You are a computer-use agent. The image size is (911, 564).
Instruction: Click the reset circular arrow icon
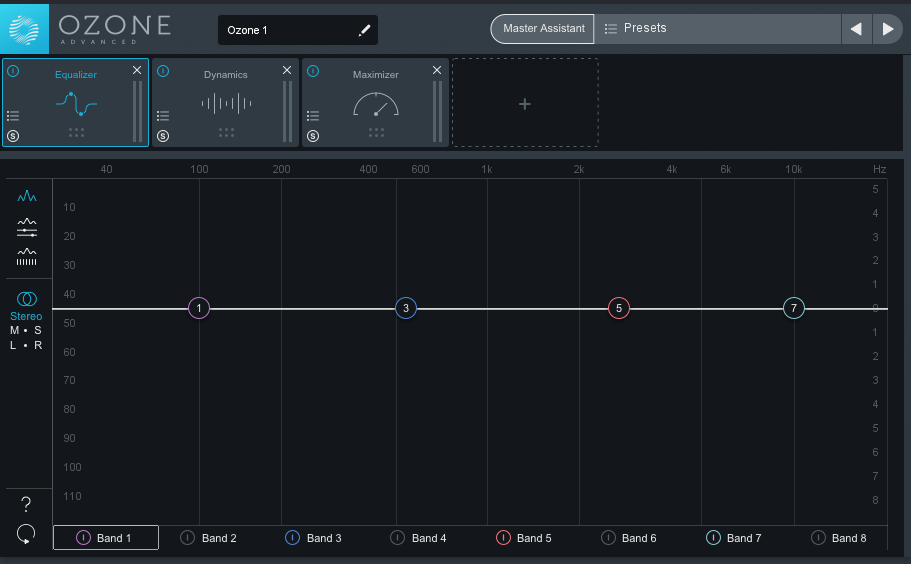click(26, 534)
